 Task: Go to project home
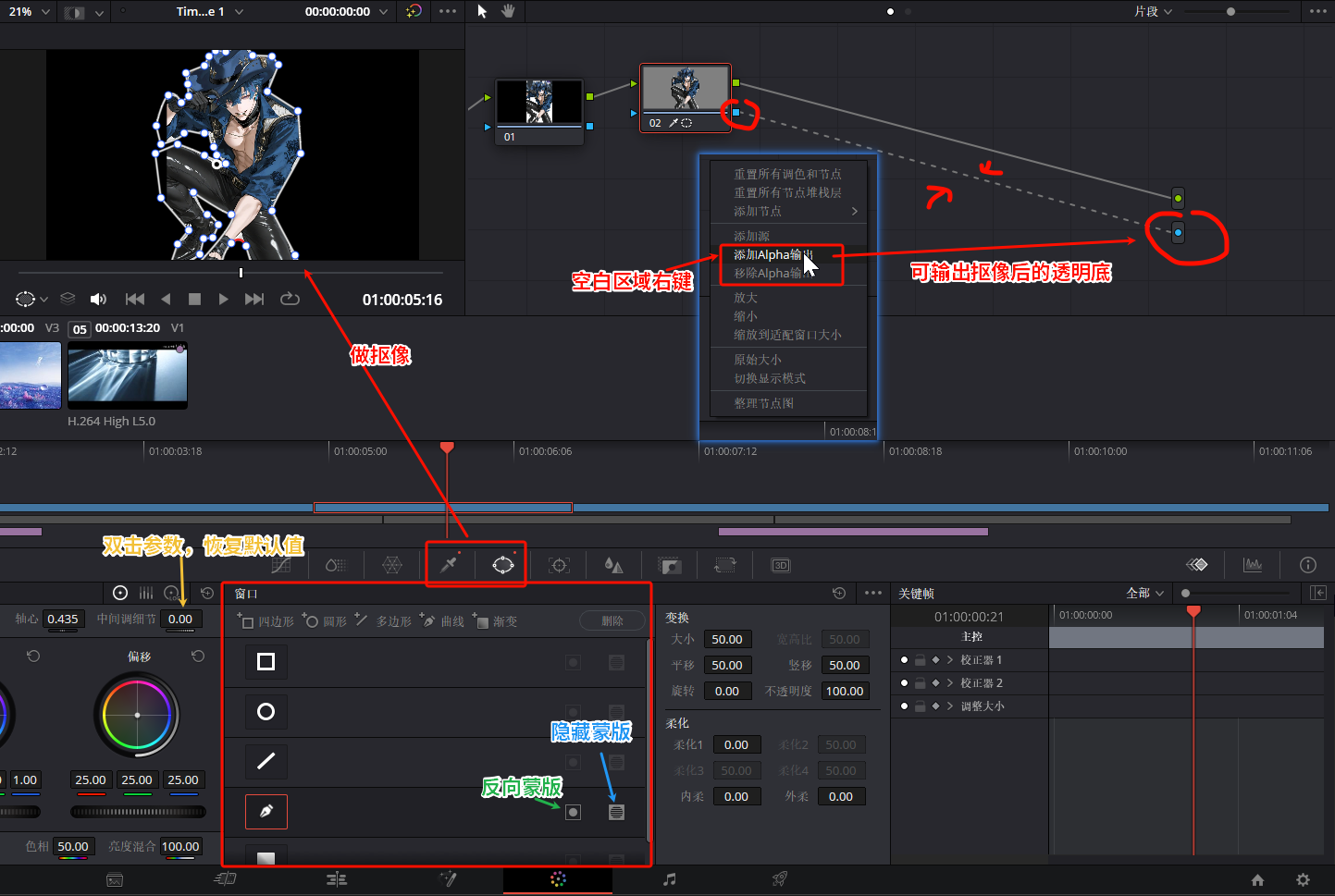pyautogui.click(x=1257, y=880)
